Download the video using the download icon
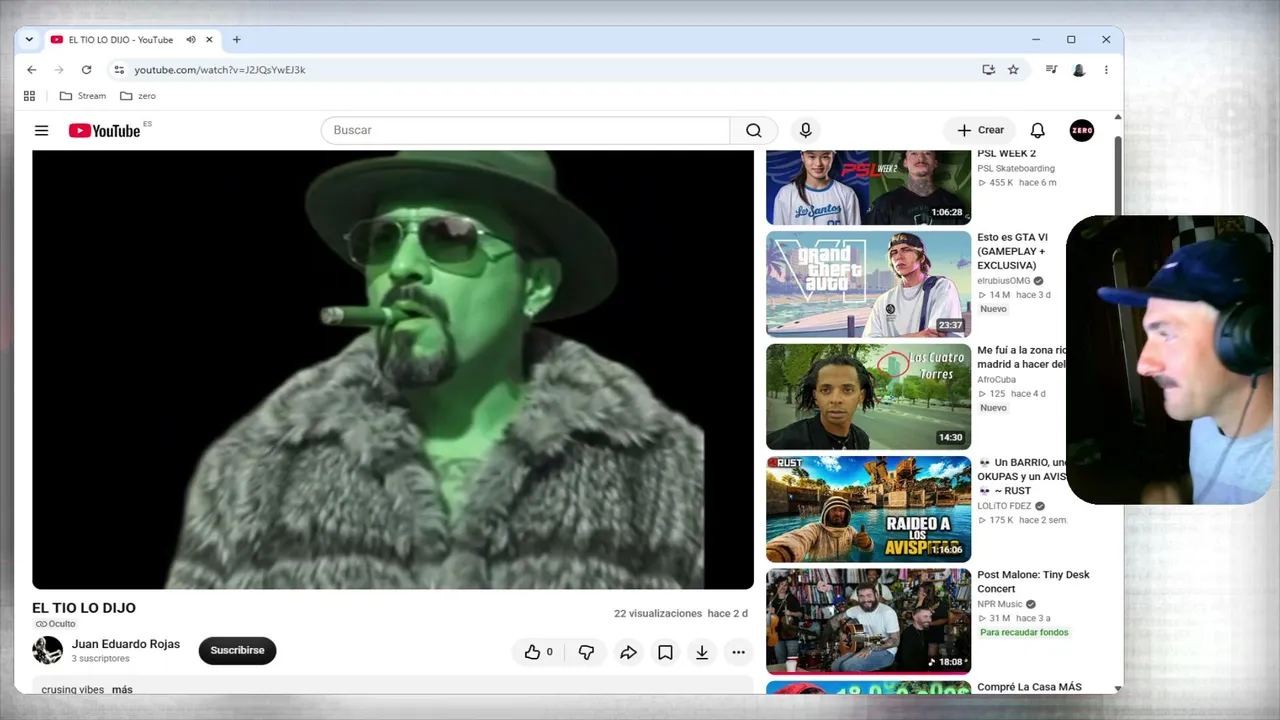1280x720 pixels. (702, 652)
